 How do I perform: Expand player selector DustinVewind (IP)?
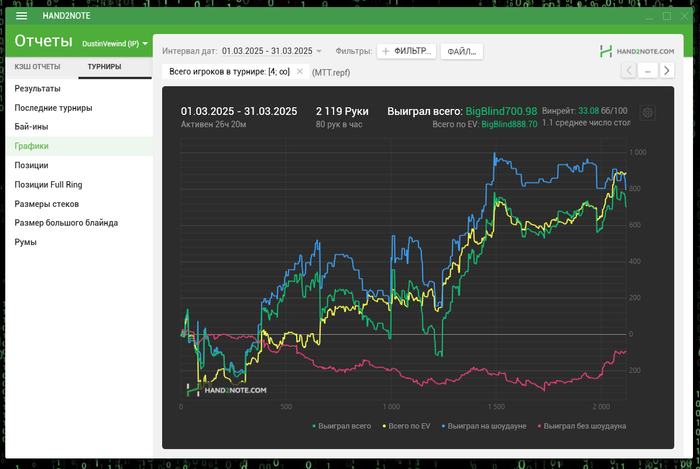[x=115, y=44]
